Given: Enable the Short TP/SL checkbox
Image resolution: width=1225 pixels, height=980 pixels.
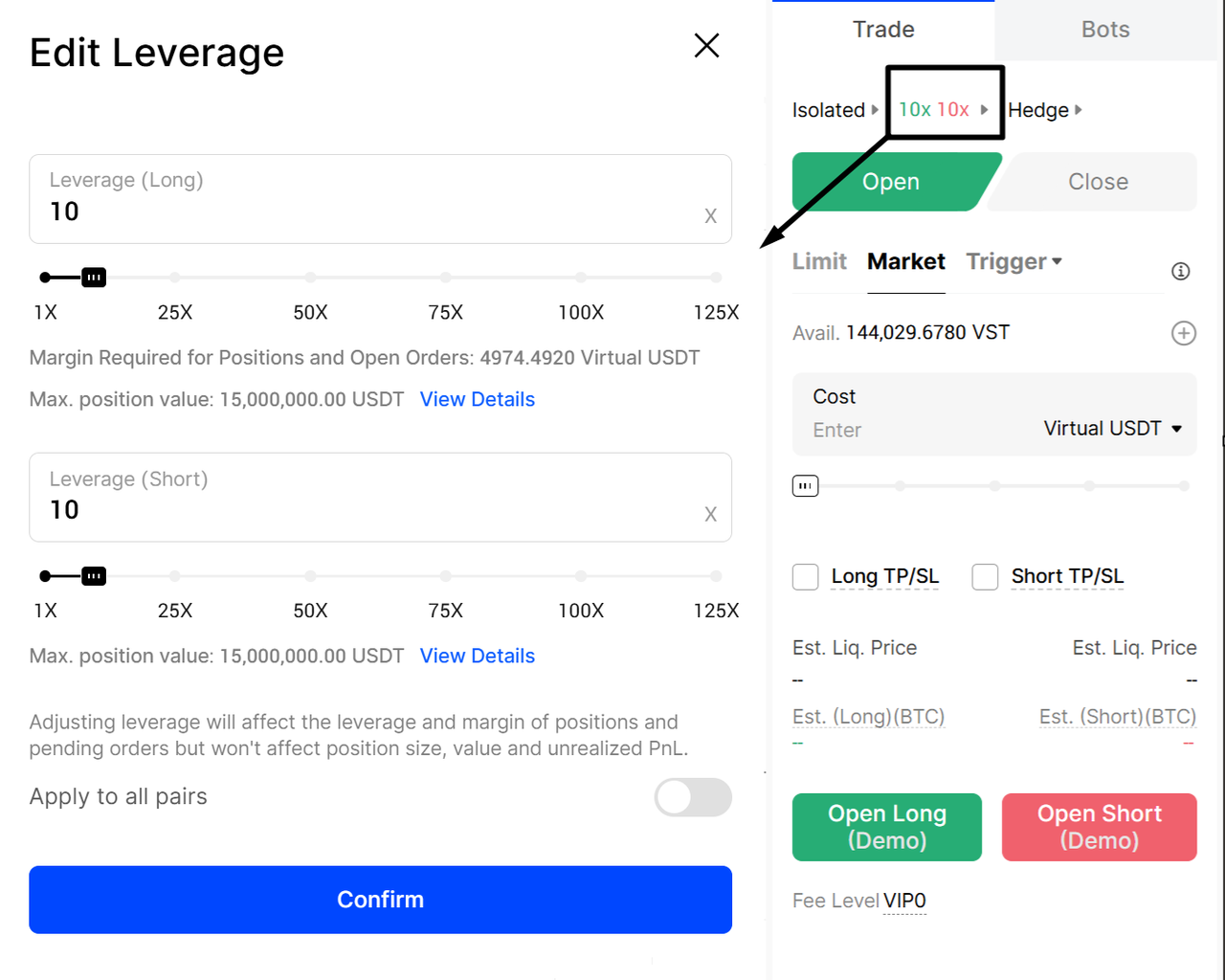Looking at the screenshot, I should pyautogui.click(x=985, y=577).
